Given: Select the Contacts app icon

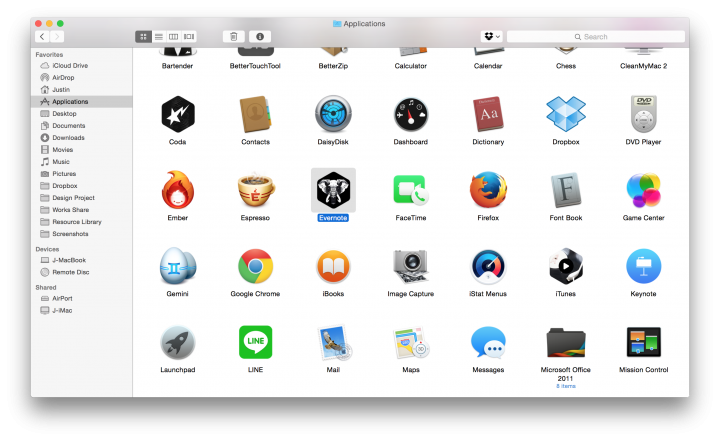Looking at the screenshot, I should (x=255, y=114).
